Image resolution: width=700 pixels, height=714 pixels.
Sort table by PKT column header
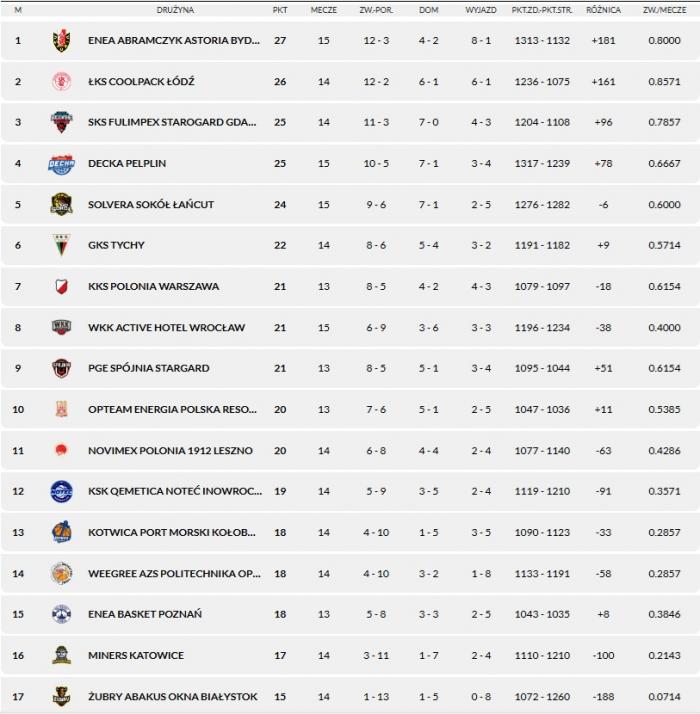pyautogui.click(x=280, y=9)
